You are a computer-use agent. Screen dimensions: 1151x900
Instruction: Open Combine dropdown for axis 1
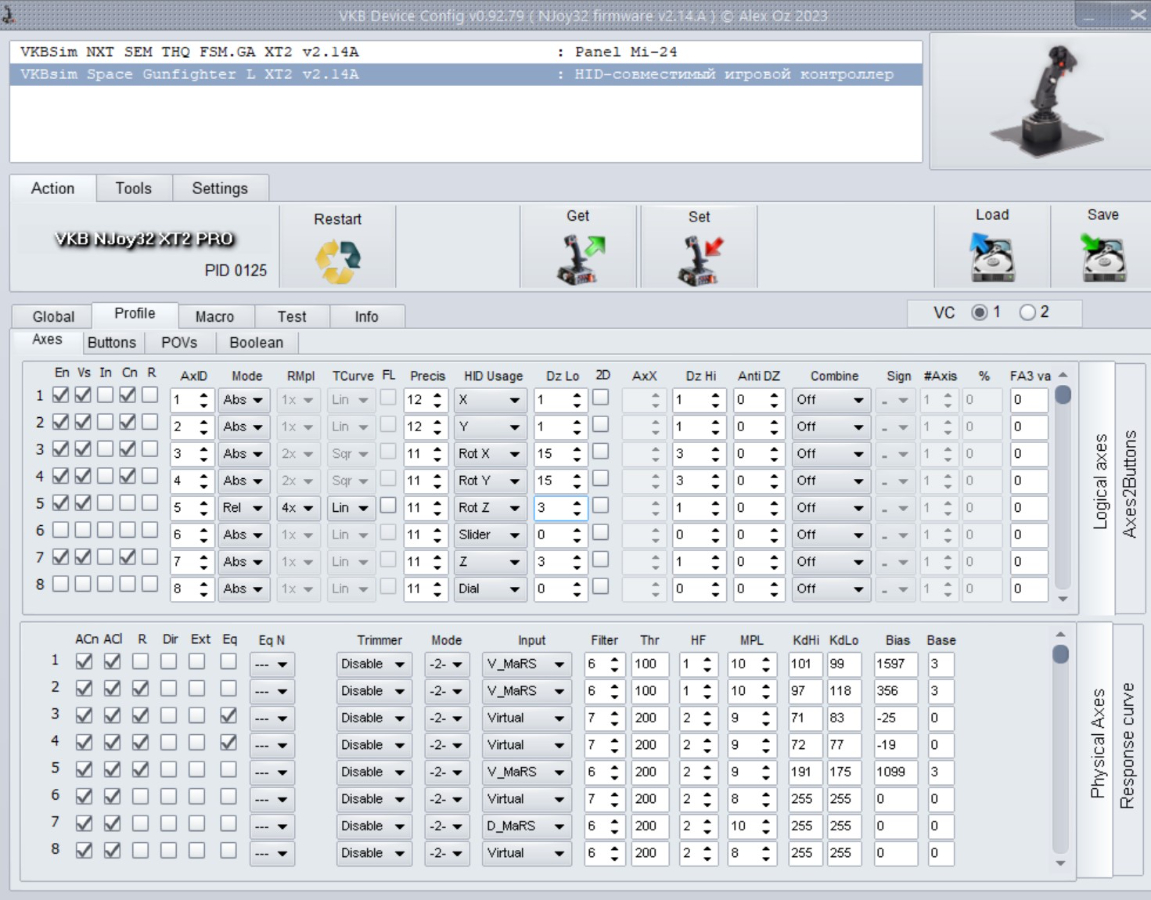point(830,400)
